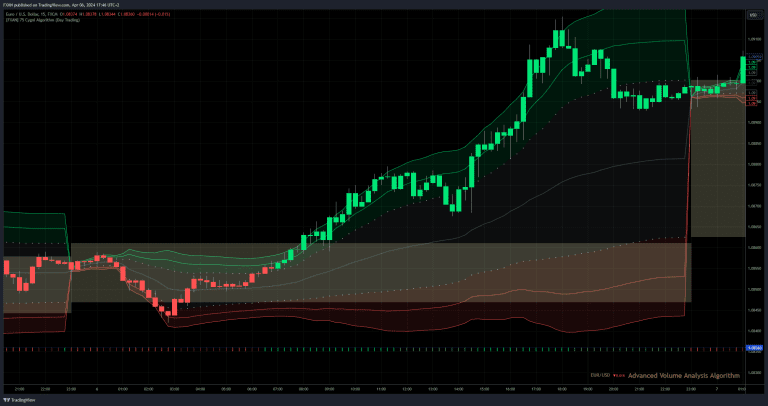Open the USD currency selector on price axis
The width and height of the screenshot is (768, 406).
coord(751,15)
